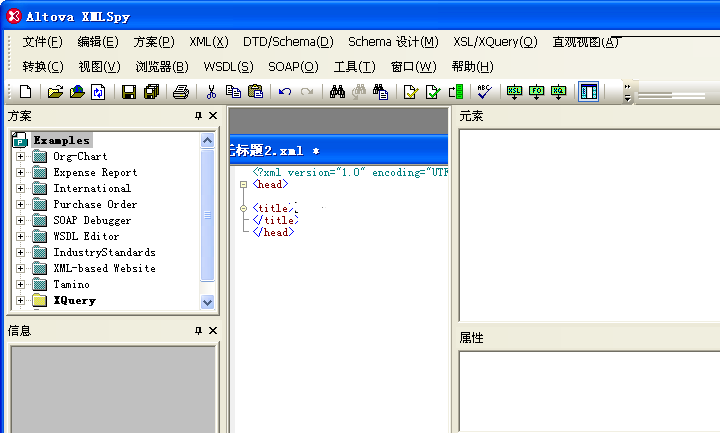Click the Assign schema green bars icon
The width and height of the screenshot is (720, 433).
tap(456, 92)
